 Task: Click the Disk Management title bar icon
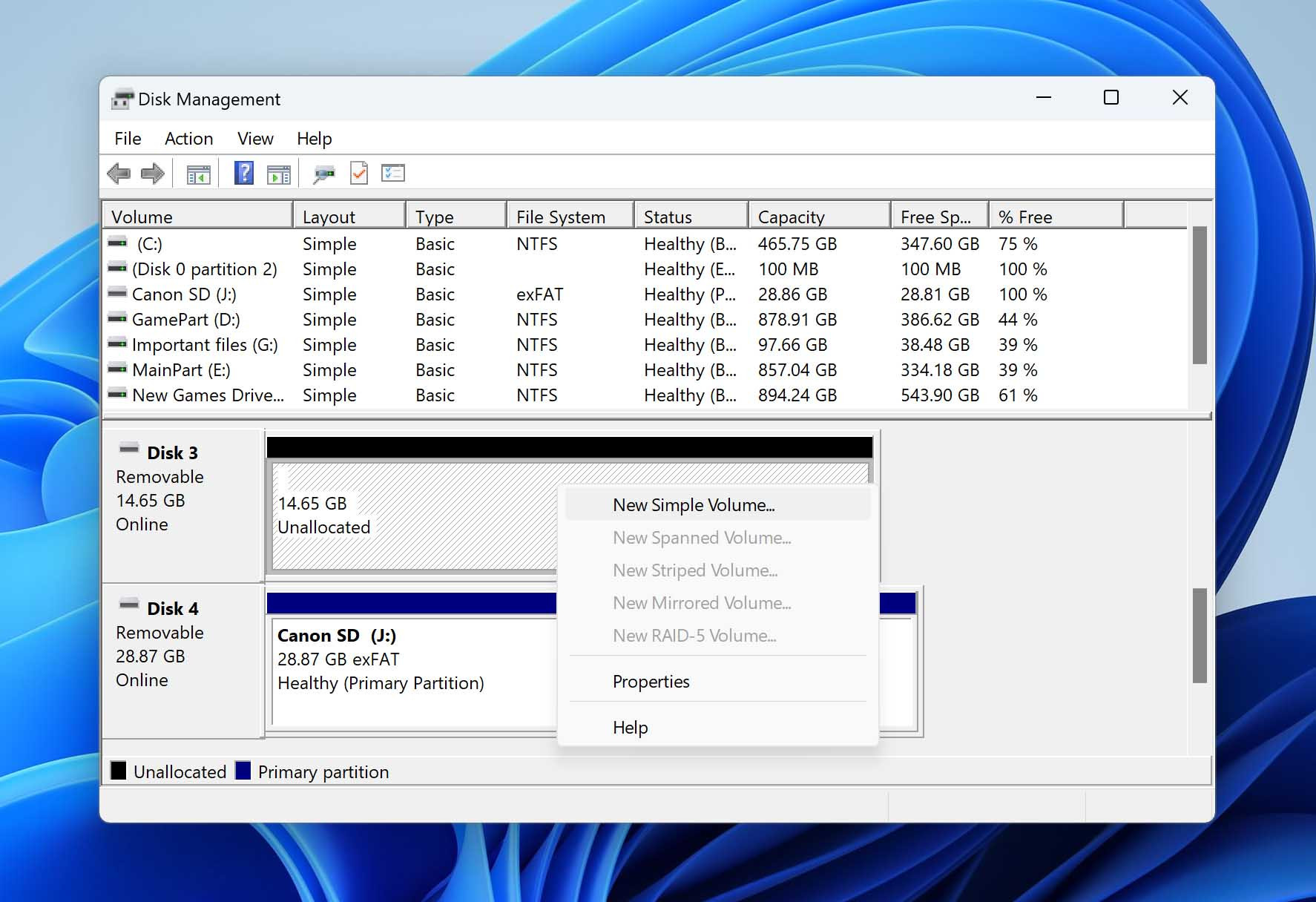tap(122, 99)
